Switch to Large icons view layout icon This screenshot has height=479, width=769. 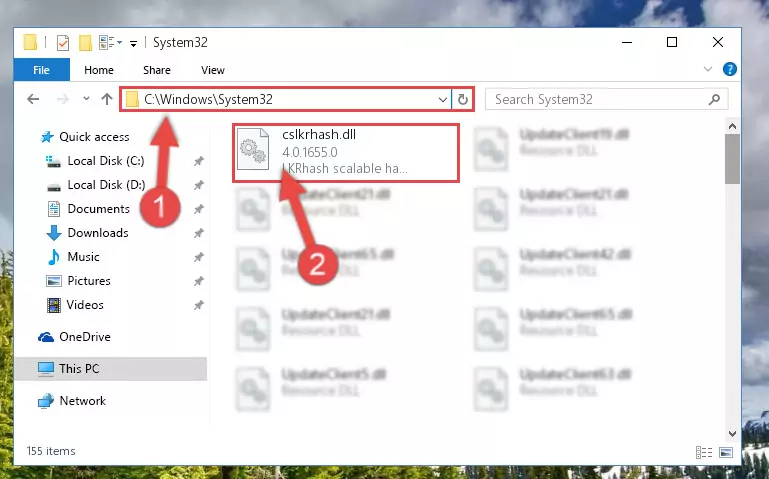[726, 452]
